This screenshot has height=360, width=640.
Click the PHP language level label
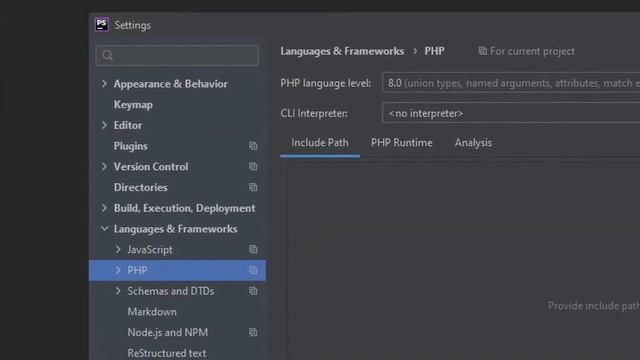coord(326,83)
